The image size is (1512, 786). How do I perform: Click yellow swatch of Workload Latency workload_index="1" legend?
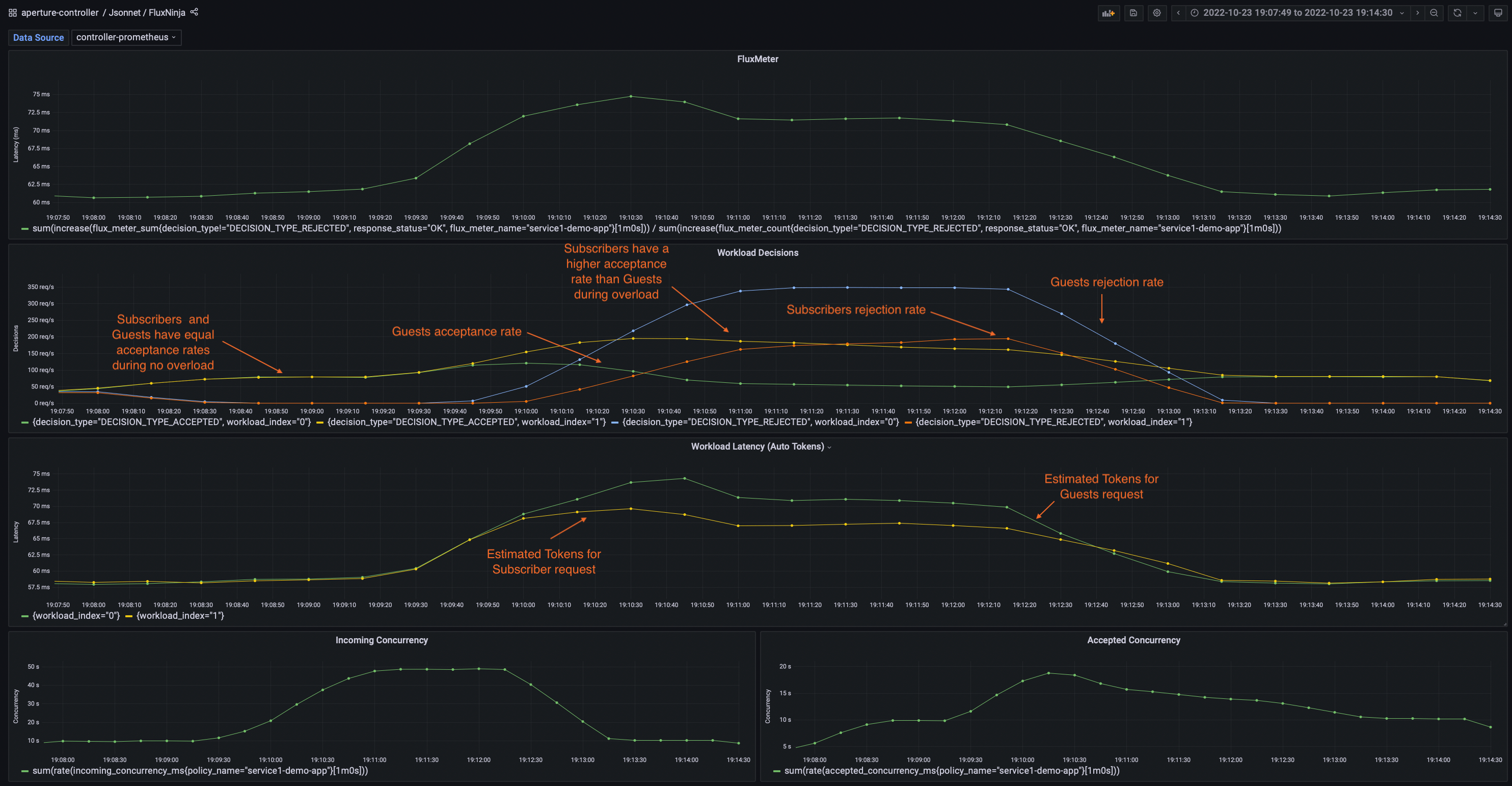point(128,617)
